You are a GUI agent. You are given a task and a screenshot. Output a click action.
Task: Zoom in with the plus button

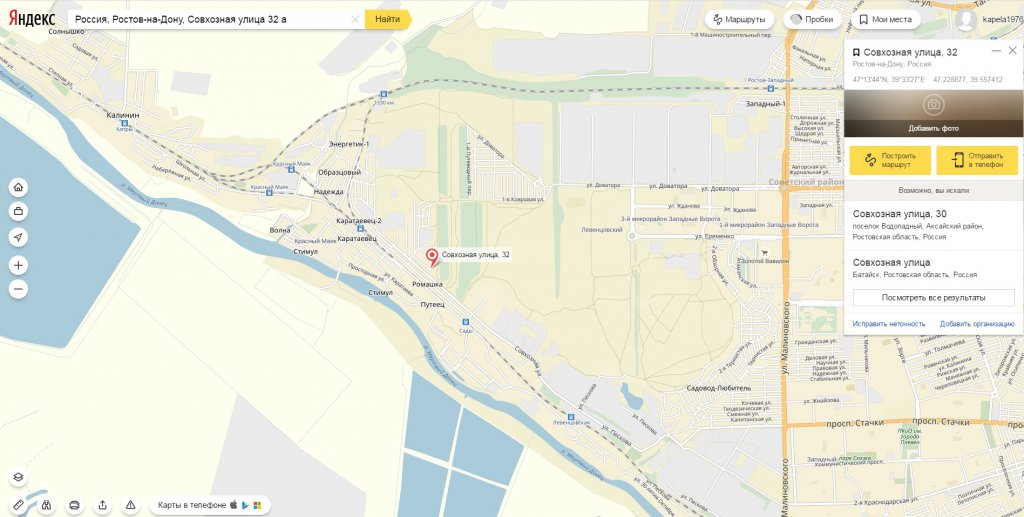[18, 266]
